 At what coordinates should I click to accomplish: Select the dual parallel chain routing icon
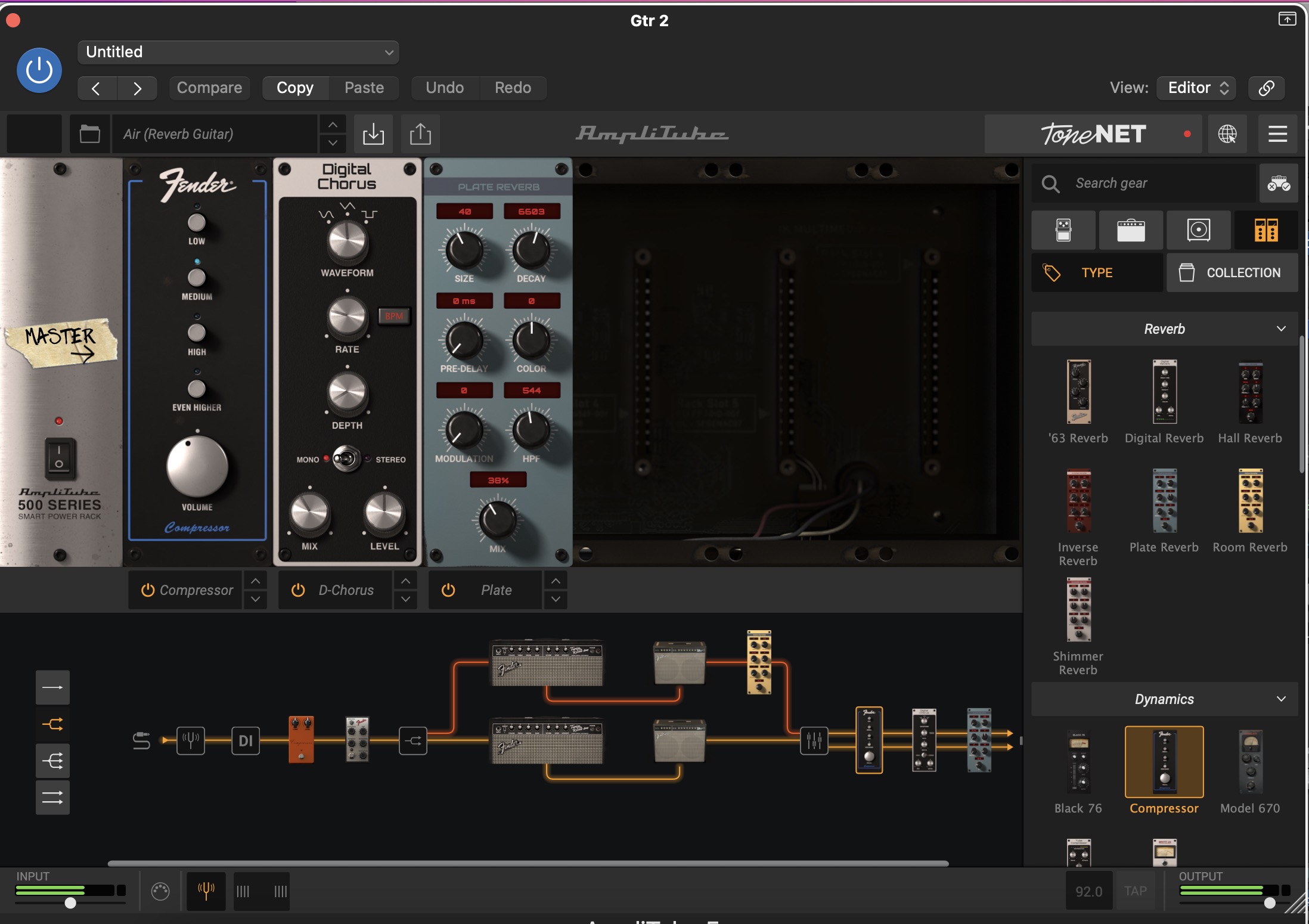pos(52,798)
